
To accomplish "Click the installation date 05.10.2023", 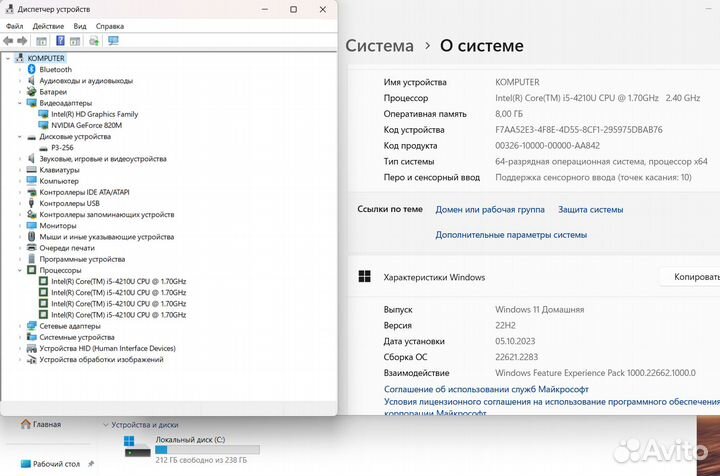I will 515,341.
